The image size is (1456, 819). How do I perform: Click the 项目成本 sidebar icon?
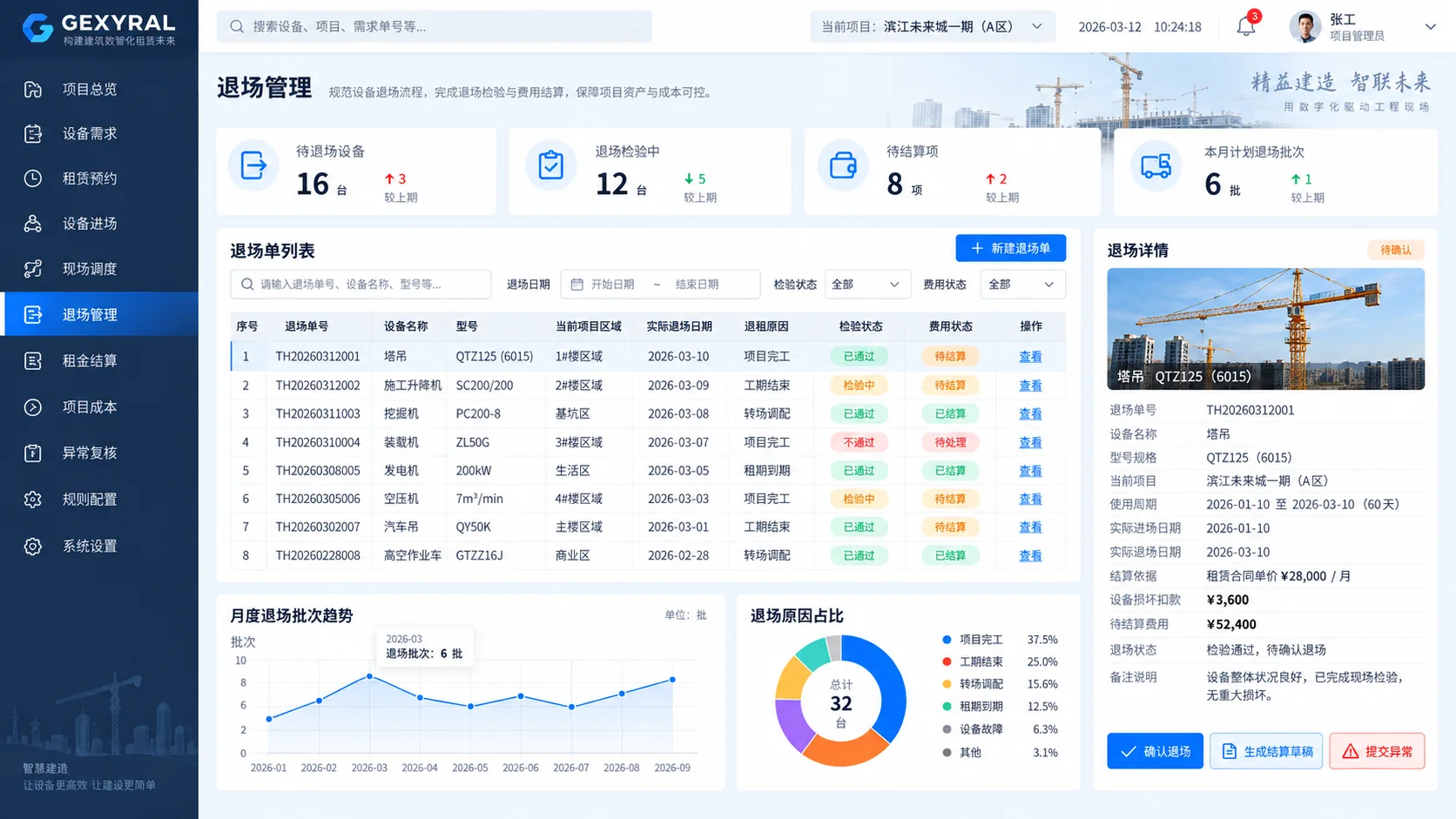point(33,406)
